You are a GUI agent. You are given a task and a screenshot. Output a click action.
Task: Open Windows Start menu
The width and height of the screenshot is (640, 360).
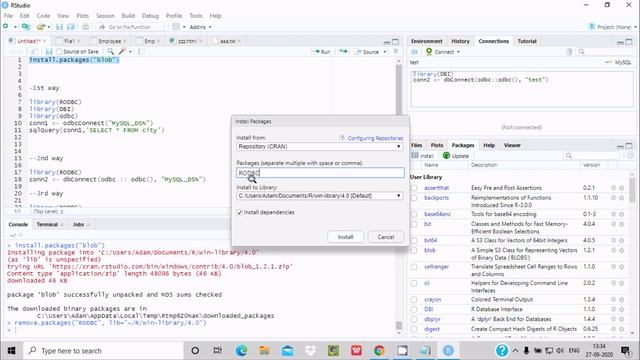[11, 351]
